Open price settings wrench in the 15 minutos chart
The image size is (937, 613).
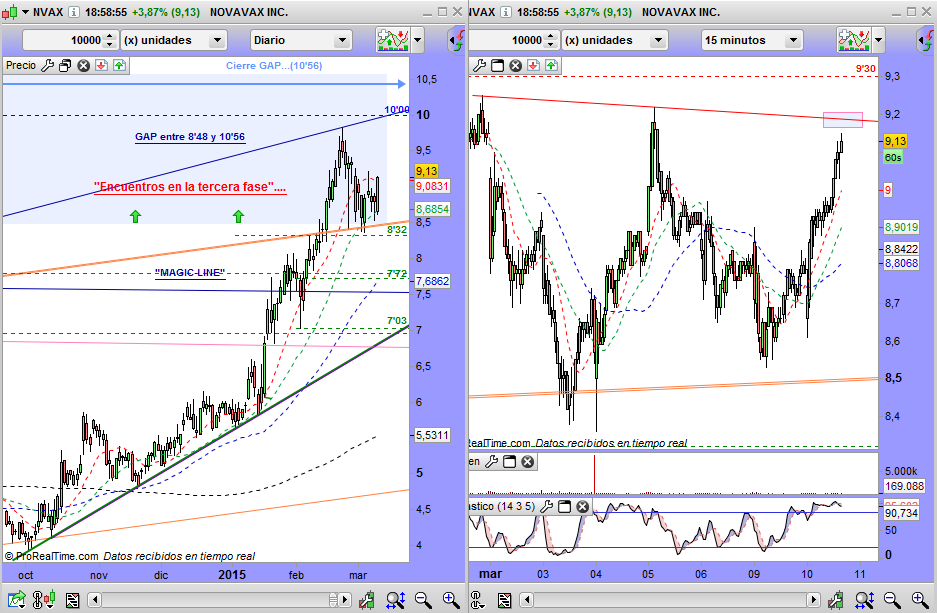[x=479, y=66]
